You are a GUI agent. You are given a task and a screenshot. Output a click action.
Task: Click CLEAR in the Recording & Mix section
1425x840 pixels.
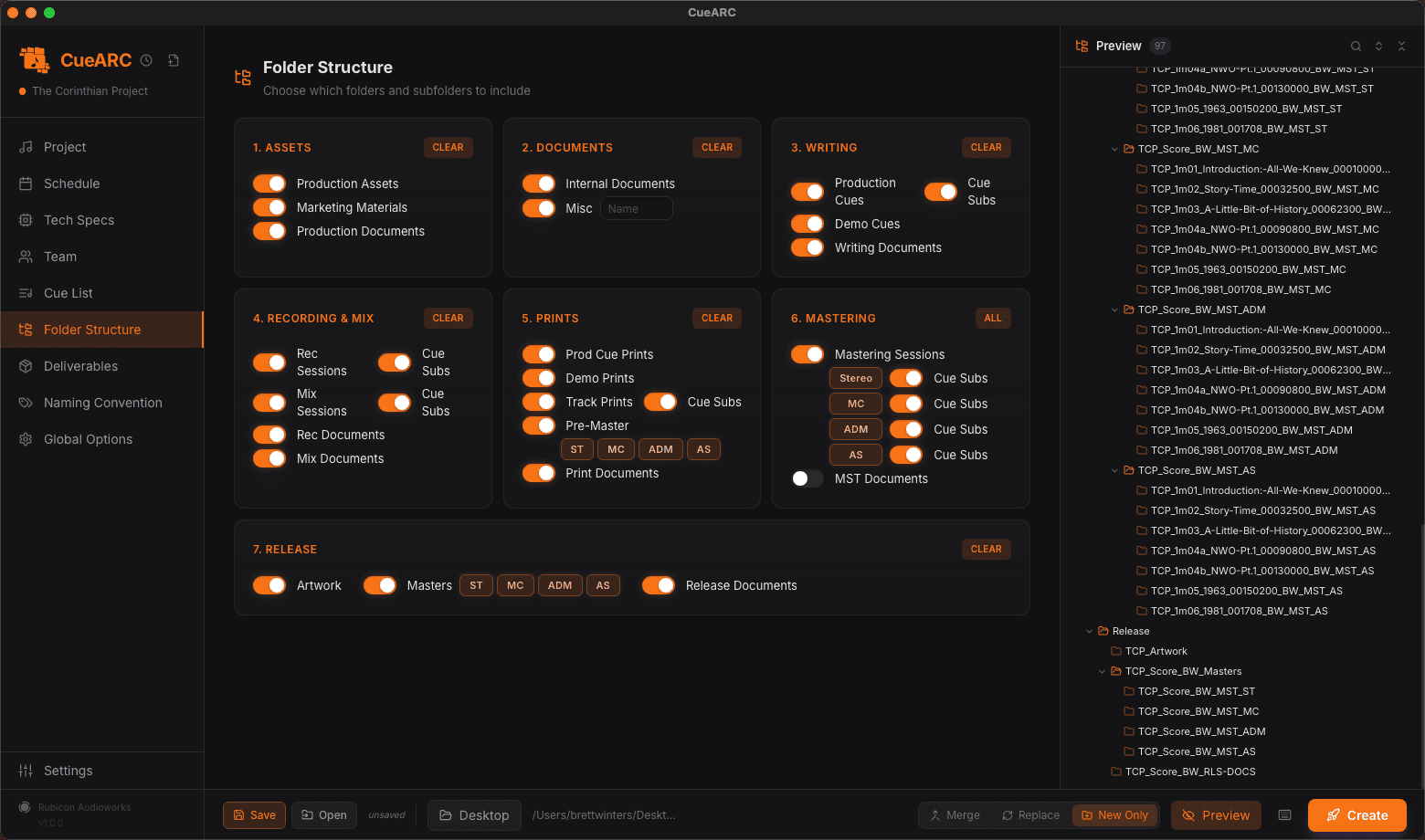click(x=448, y=318)
